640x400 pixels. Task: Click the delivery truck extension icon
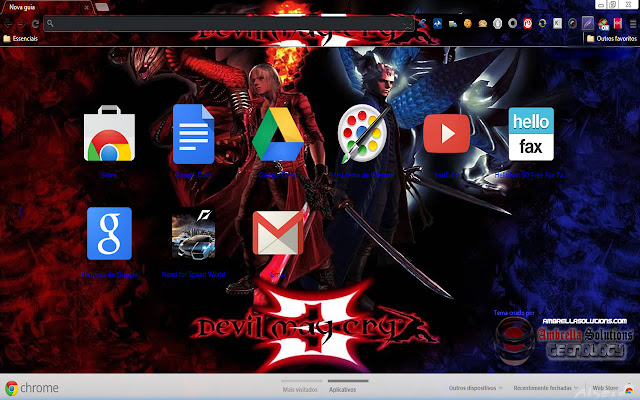[453, 24]
